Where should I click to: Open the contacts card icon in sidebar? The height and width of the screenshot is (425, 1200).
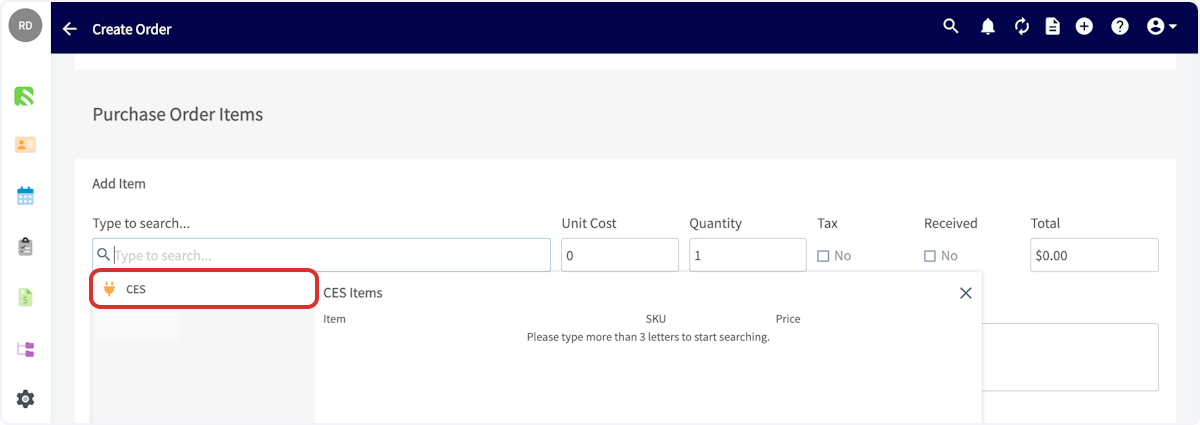tap(25, 145)
